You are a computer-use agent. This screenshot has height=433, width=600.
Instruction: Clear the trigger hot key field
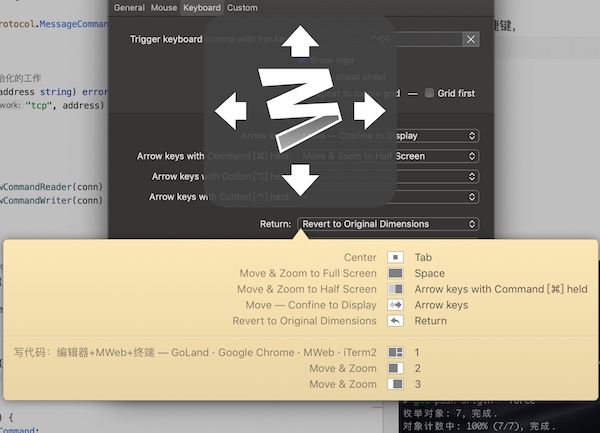point(471,39)
